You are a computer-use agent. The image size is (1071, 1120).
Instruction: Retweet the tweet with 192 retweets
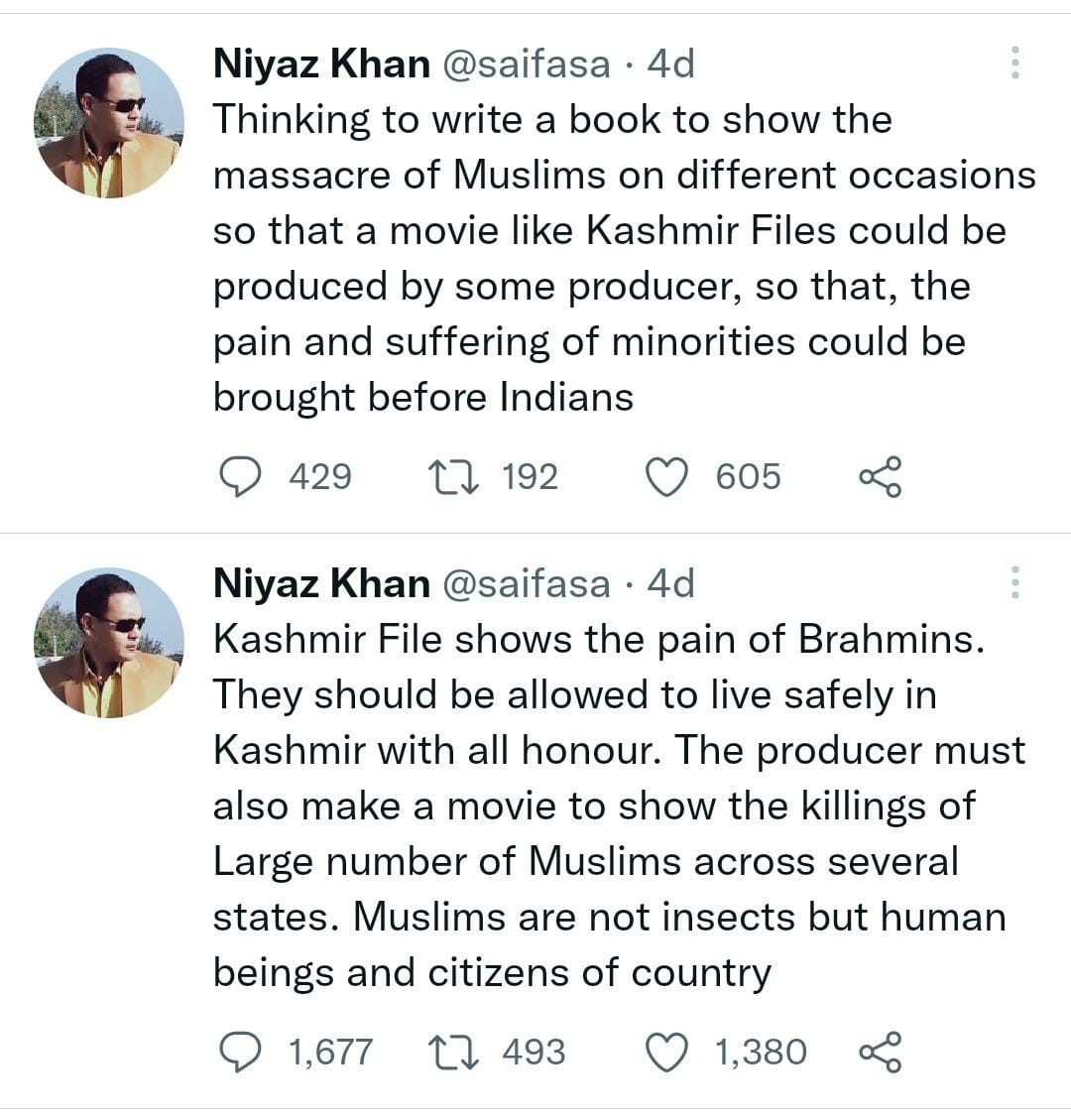[452, 477]
